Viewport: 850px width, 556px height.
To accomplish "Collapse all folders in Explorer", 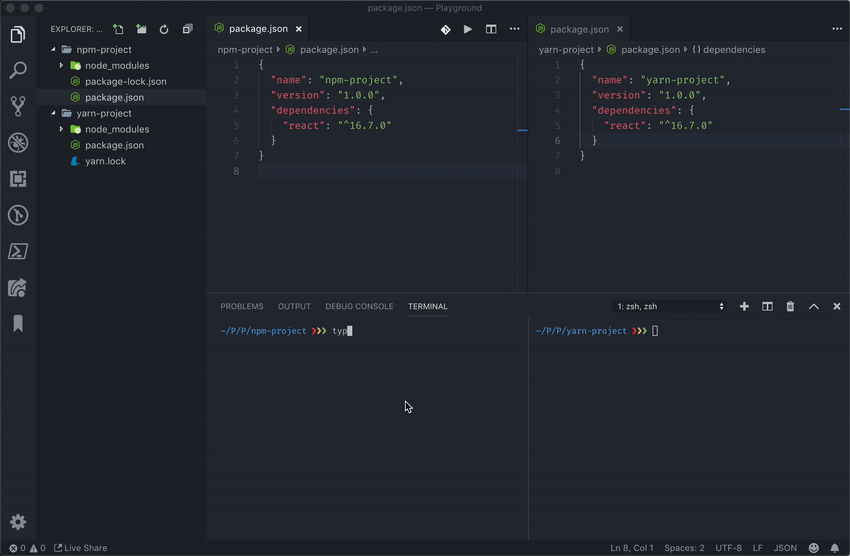I will [x=188, y=29].
